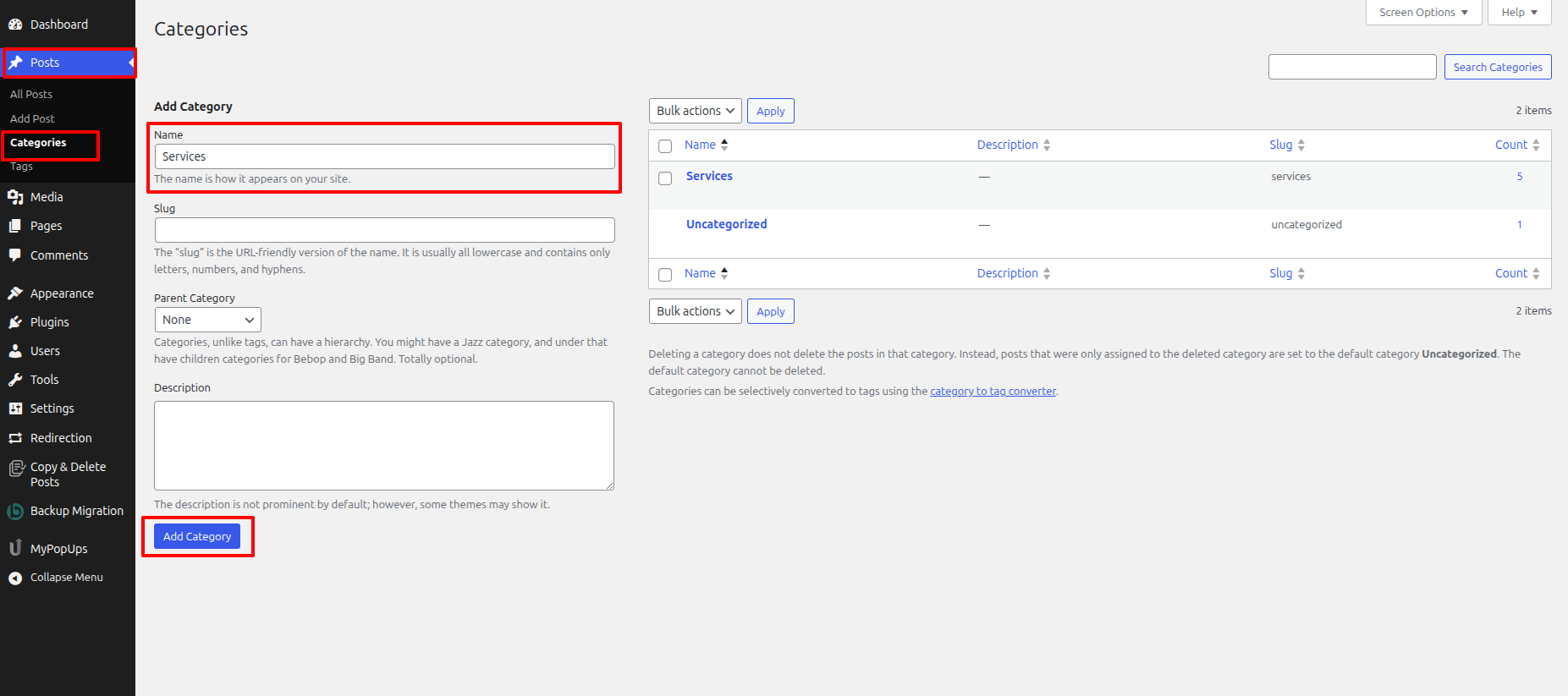Open the Parent Category dropdown
Image resolution: width=1568 pixels, height=696 pixels.
pos(207,320)
